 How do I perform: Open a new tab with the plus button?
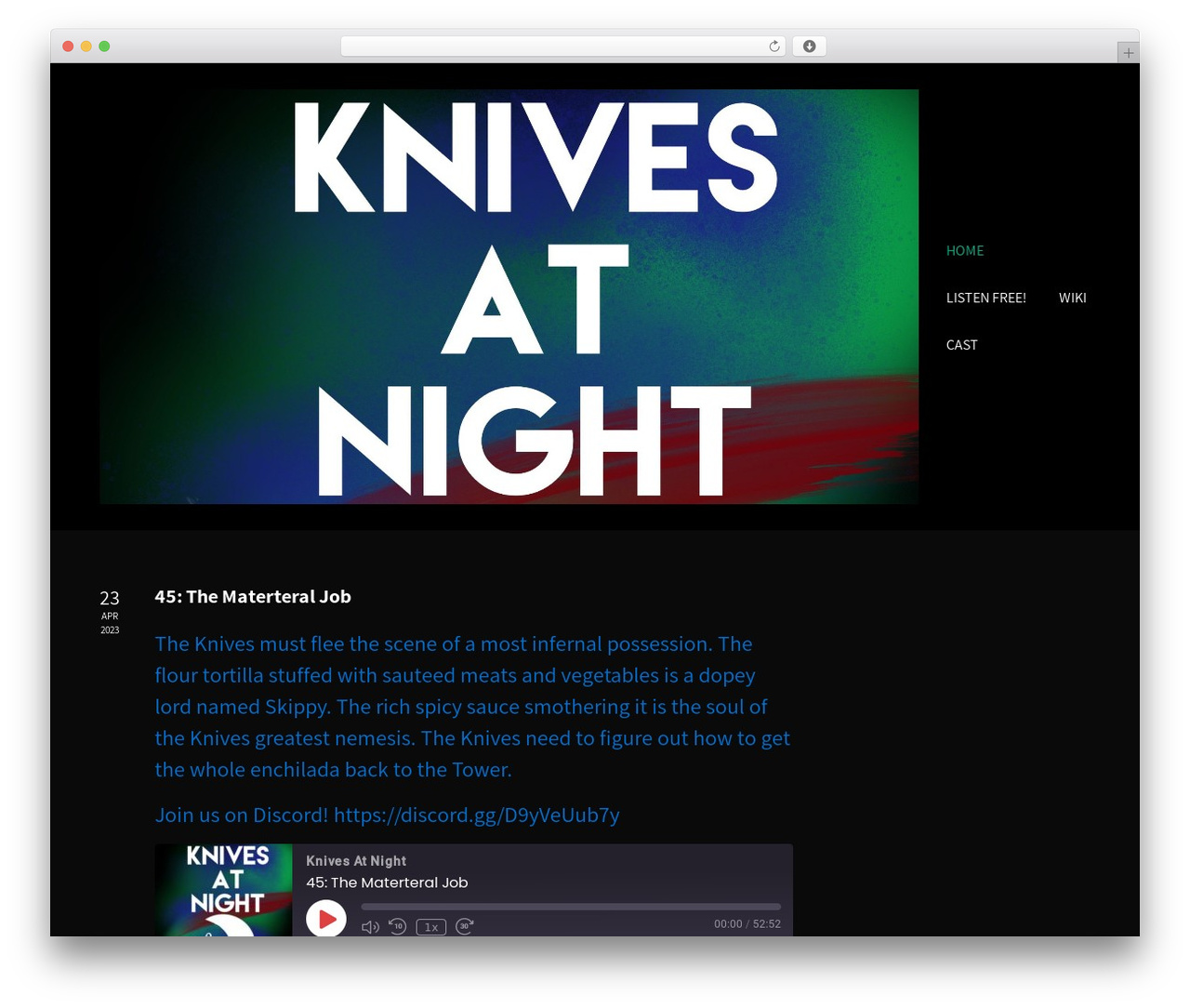(x=1128, y=53)
